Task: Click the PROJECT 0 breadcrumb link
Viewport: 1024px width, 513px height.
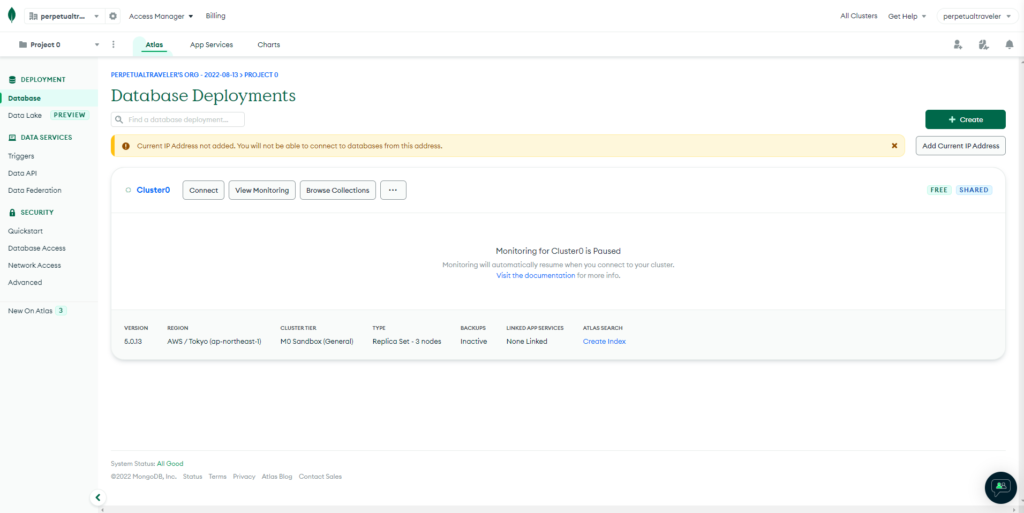Action: pyautogui.click(x=261, y=74)
